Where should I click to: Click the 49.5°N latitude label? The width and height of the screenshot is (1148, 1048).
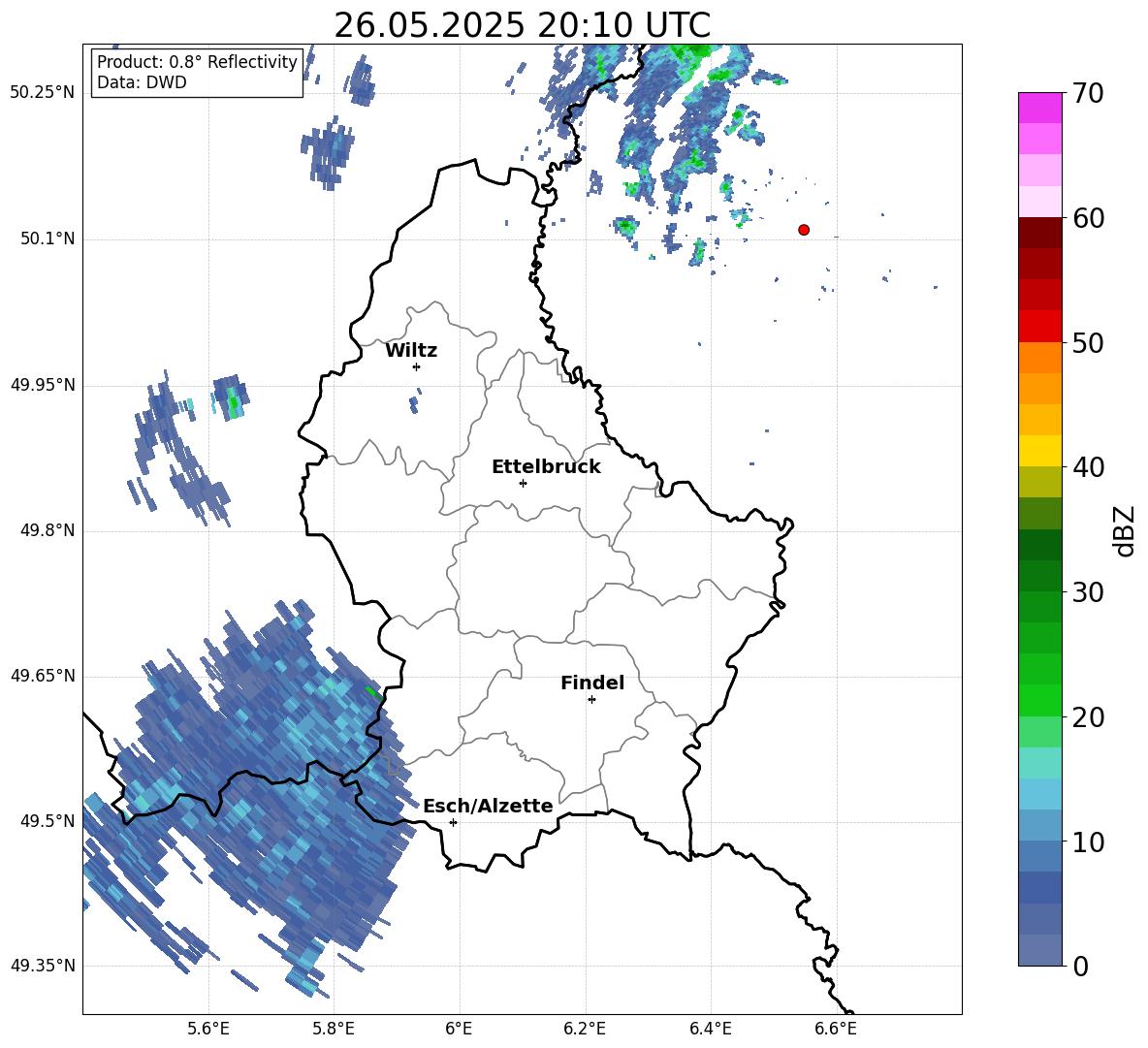(x=47, y=821)
